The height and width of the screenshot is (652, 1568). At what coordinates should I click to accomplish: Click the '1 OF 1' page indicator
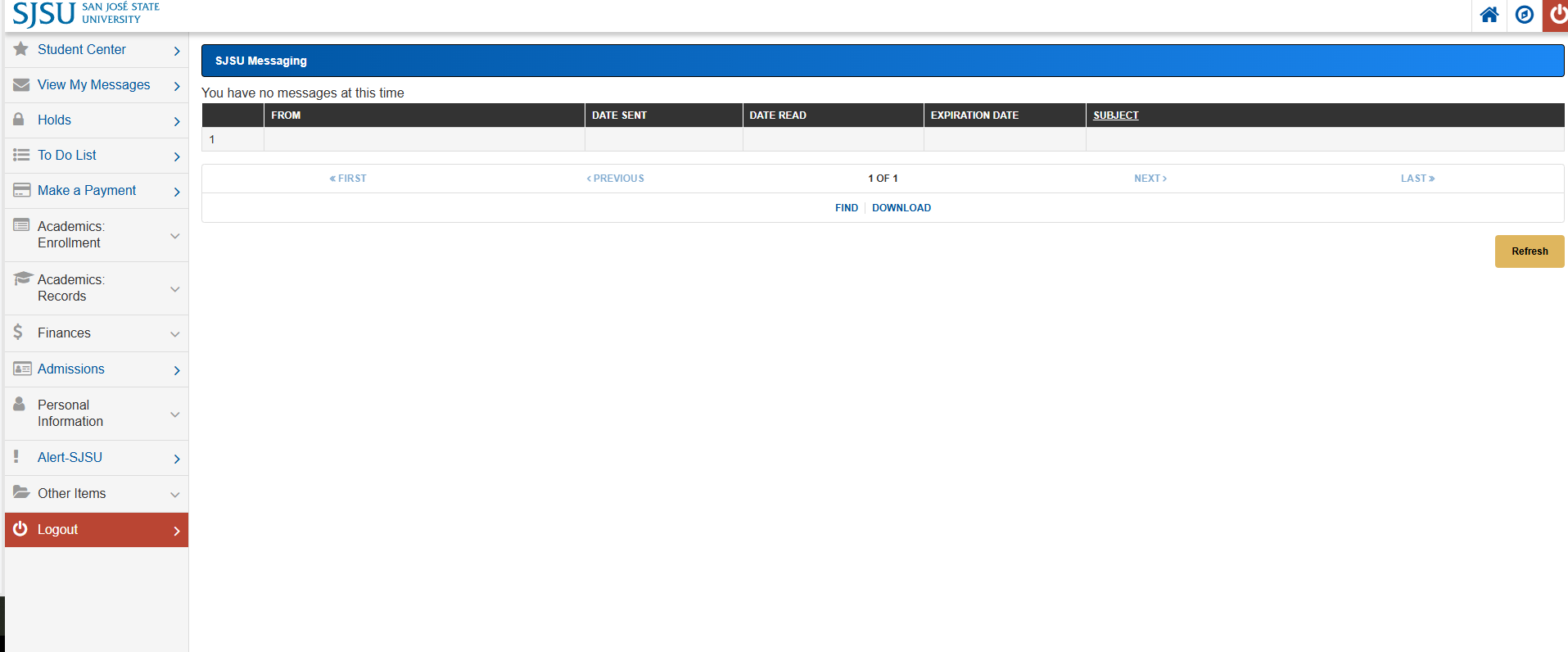(x=883, y=179)
